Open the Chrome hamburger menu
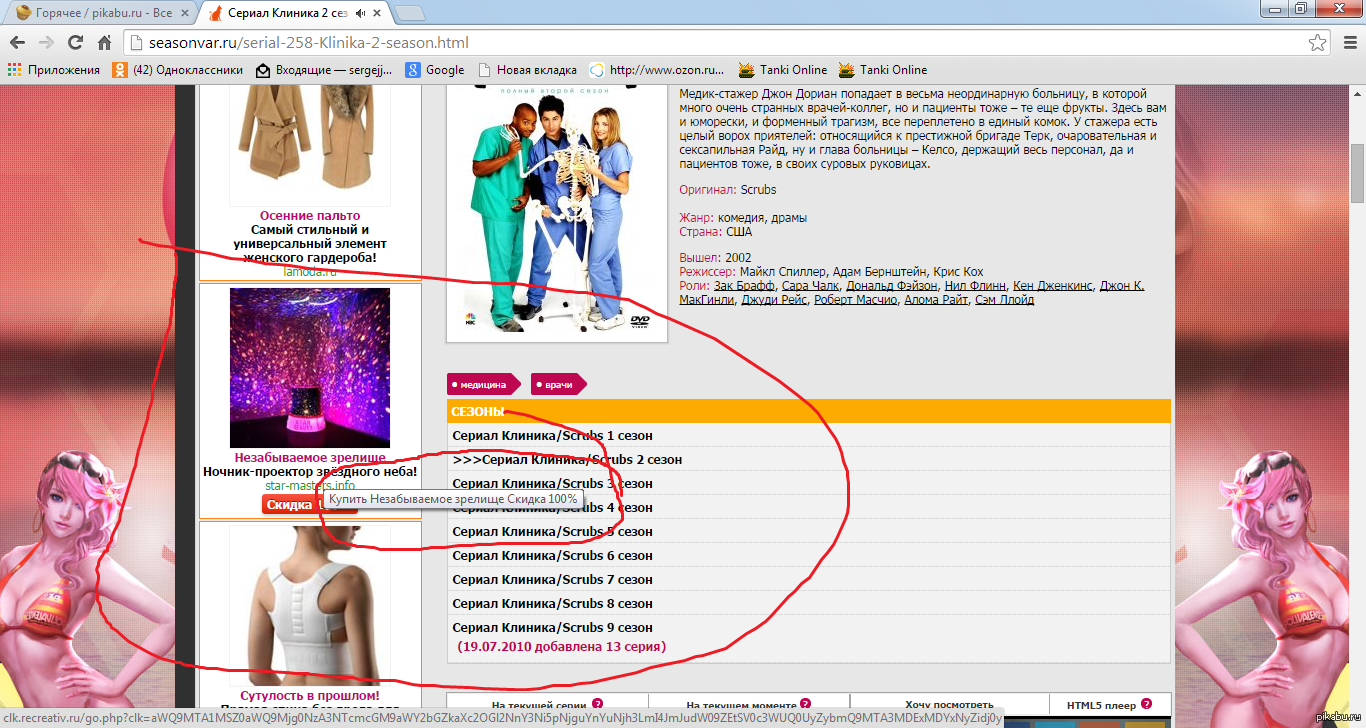The width and height of the screenshot is (1366, 728). (x=1347, y=43)
